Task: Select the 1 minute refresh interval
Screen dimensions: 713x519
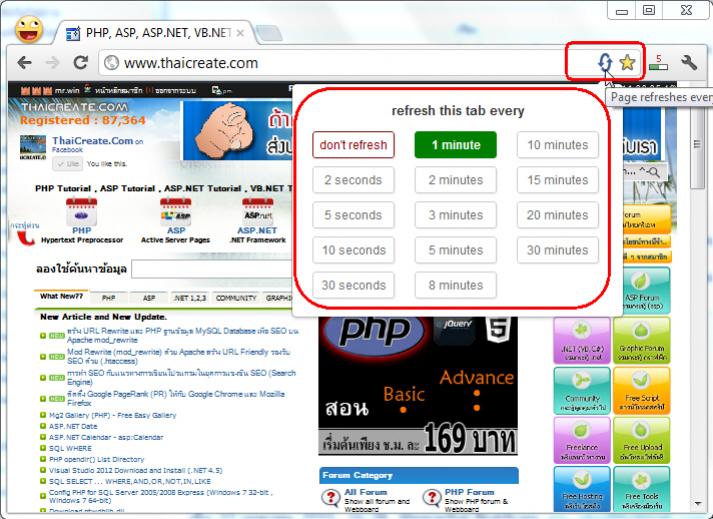Action: (x=456, y=145)
